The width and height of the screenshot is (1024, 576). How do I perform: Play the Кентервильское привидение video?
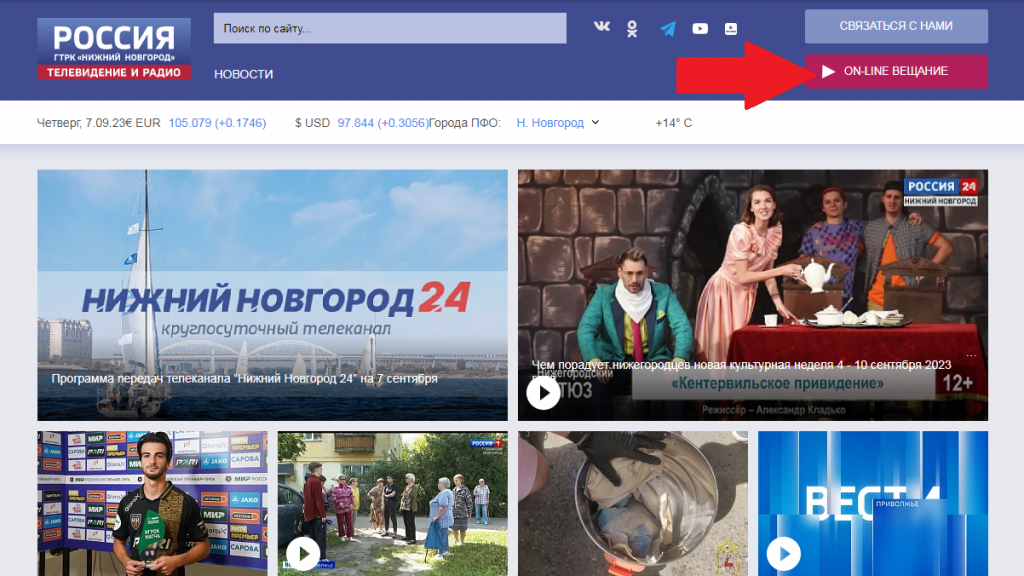pos(543,393)
